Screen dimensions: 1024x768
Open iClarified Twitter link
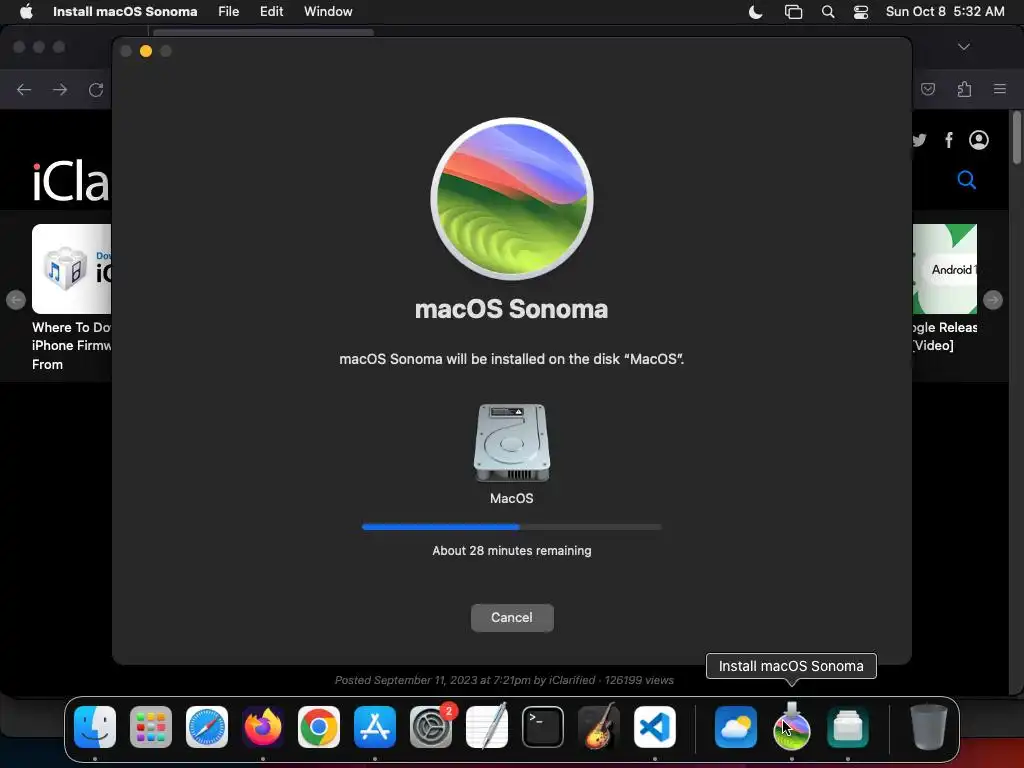[x=920, y=140]
